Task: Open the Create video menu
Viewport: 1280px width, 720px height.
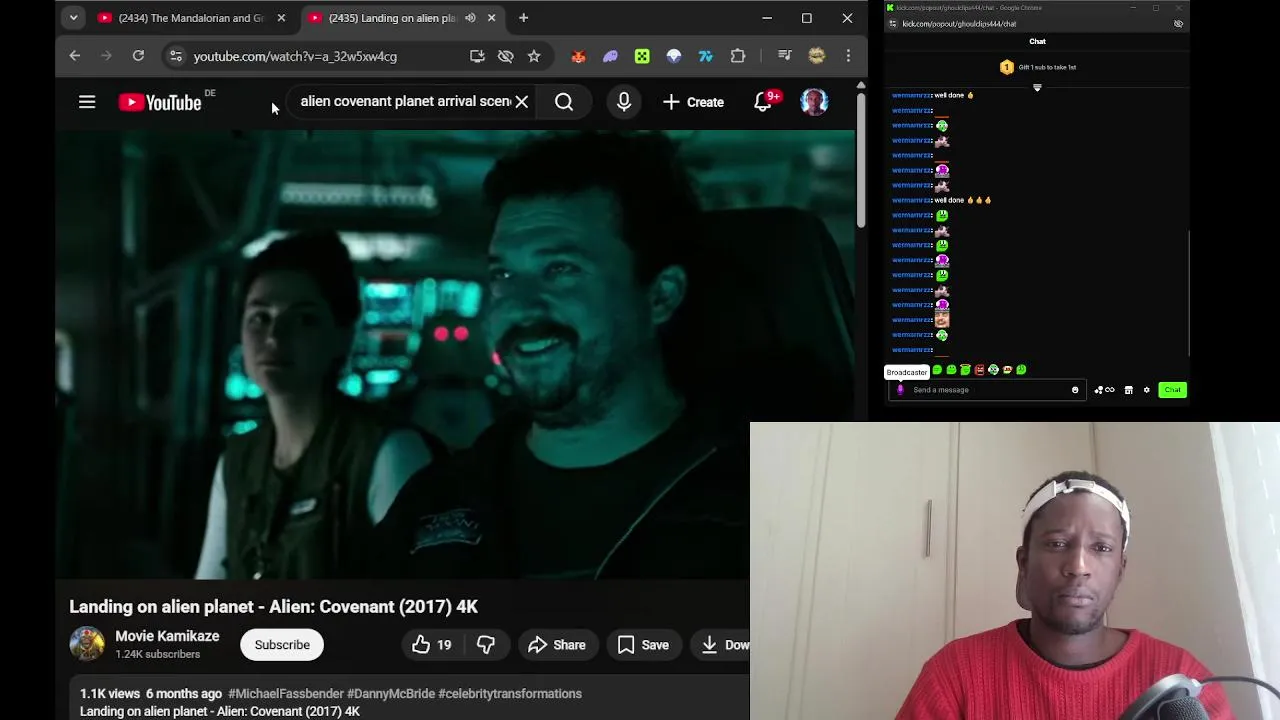Action: (x=693, y=102)
